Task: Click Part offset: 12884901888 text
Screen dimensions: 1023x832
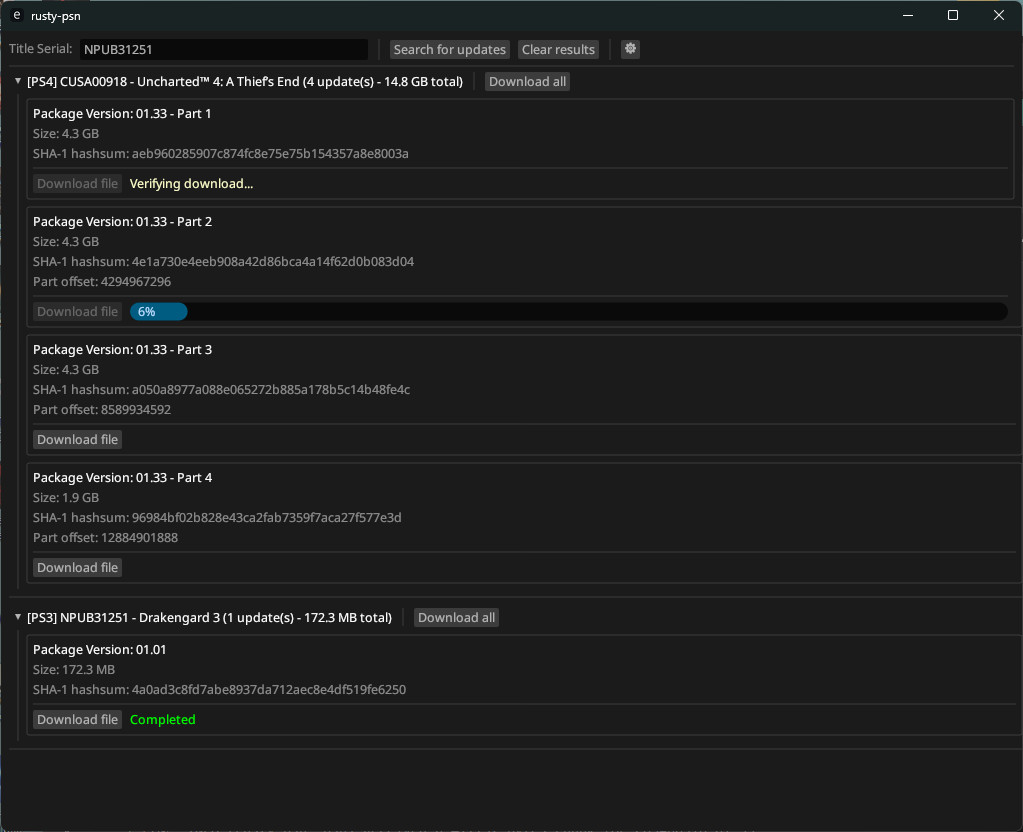Action: click(105, 538)
